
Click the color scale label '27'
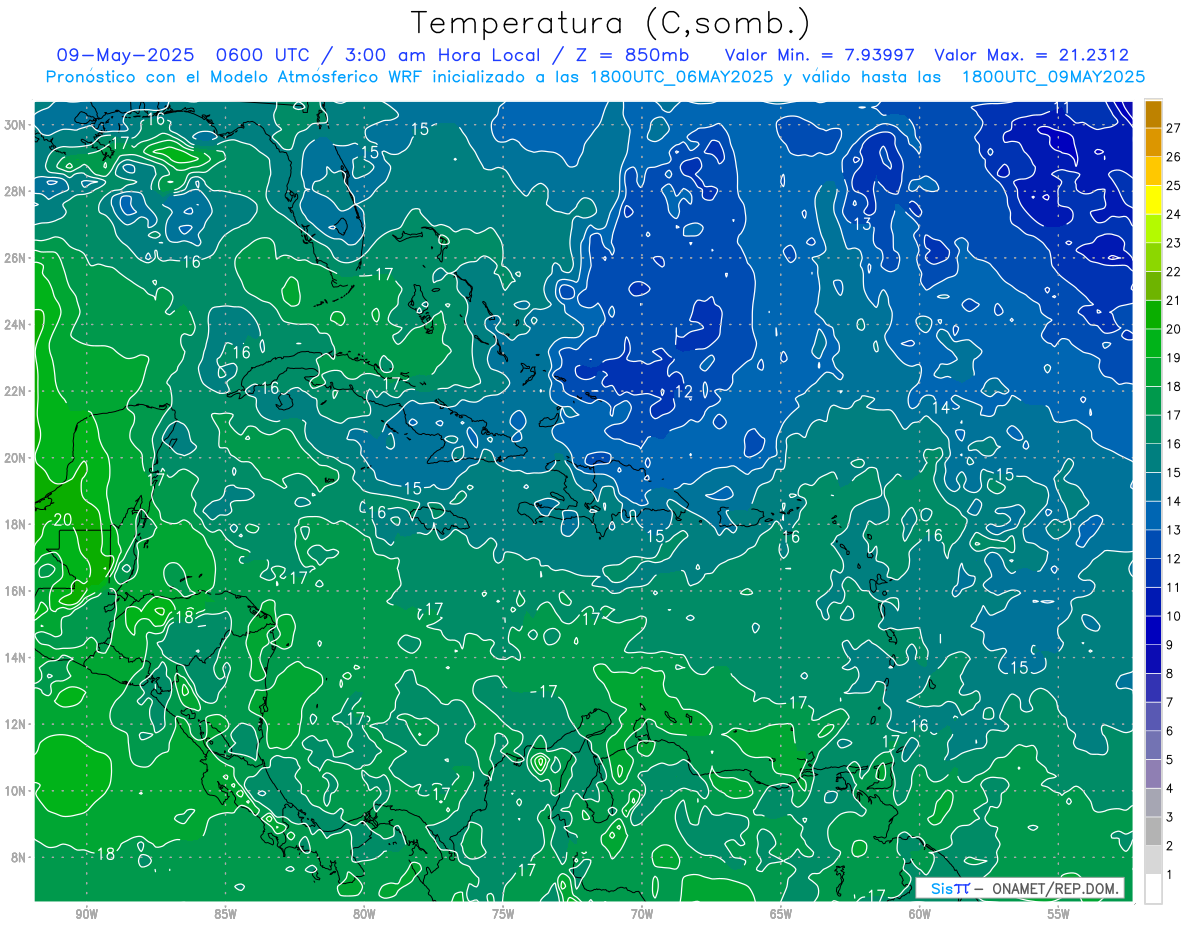tap(1174, 127)
